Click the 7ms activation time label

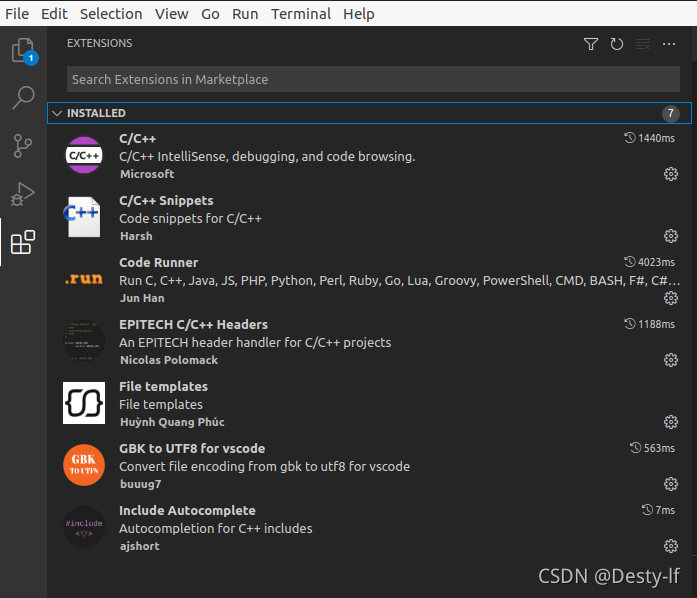[x=658, y=510]
